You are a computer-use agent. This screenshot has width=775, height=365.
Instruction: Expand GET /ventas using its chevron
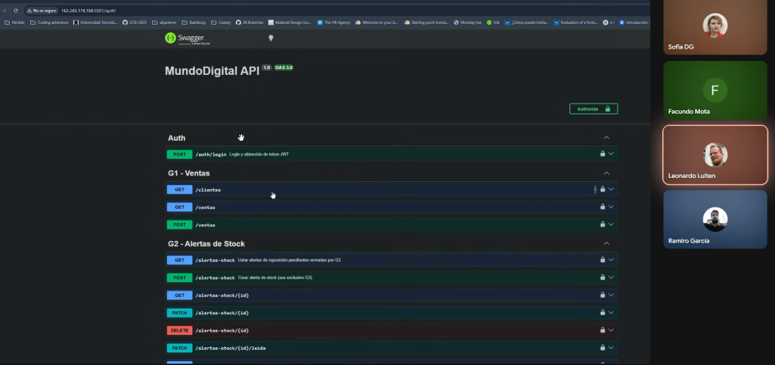point(611,207)
